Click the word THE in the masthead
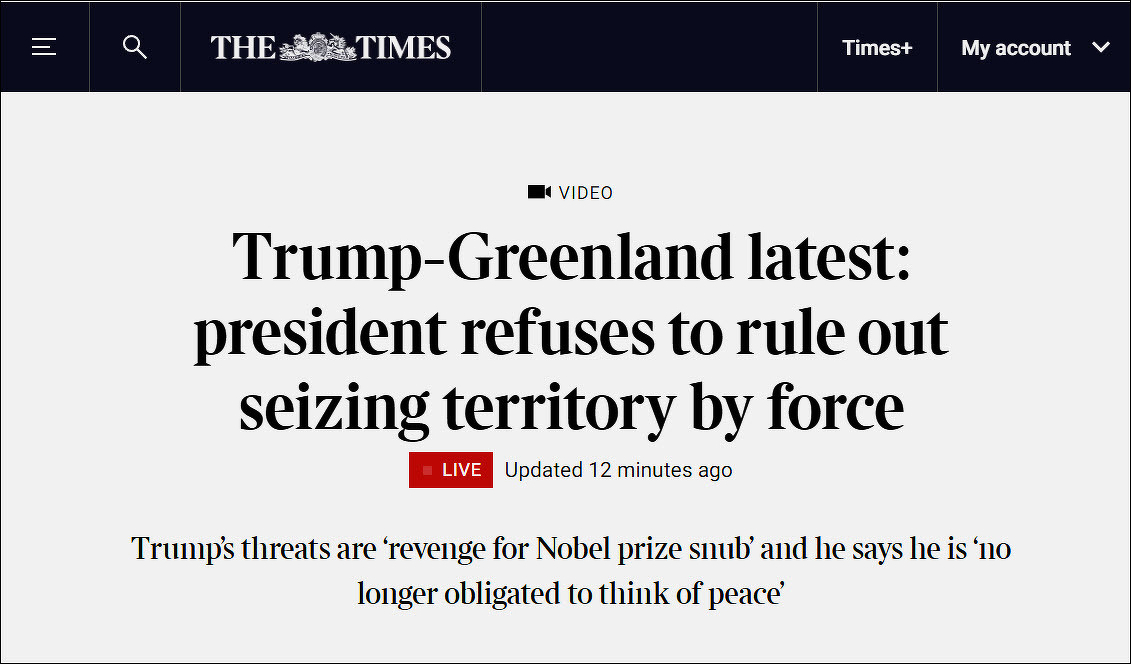This screenshot has height=664, width=1131. click(x=243, y=48)
